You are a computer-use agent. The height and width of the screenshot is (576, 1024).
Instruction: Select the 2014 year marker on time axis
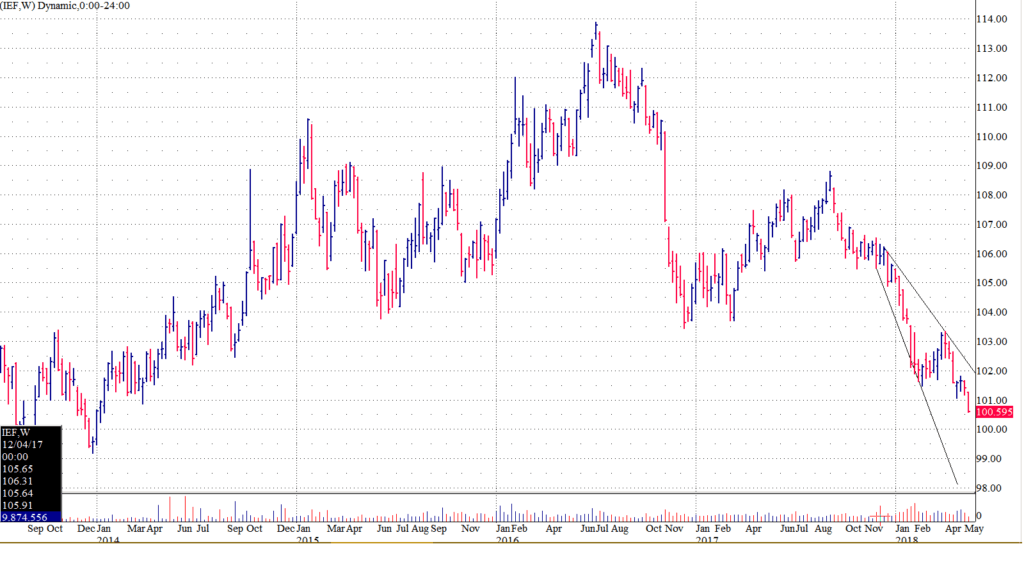click(108, 540)
